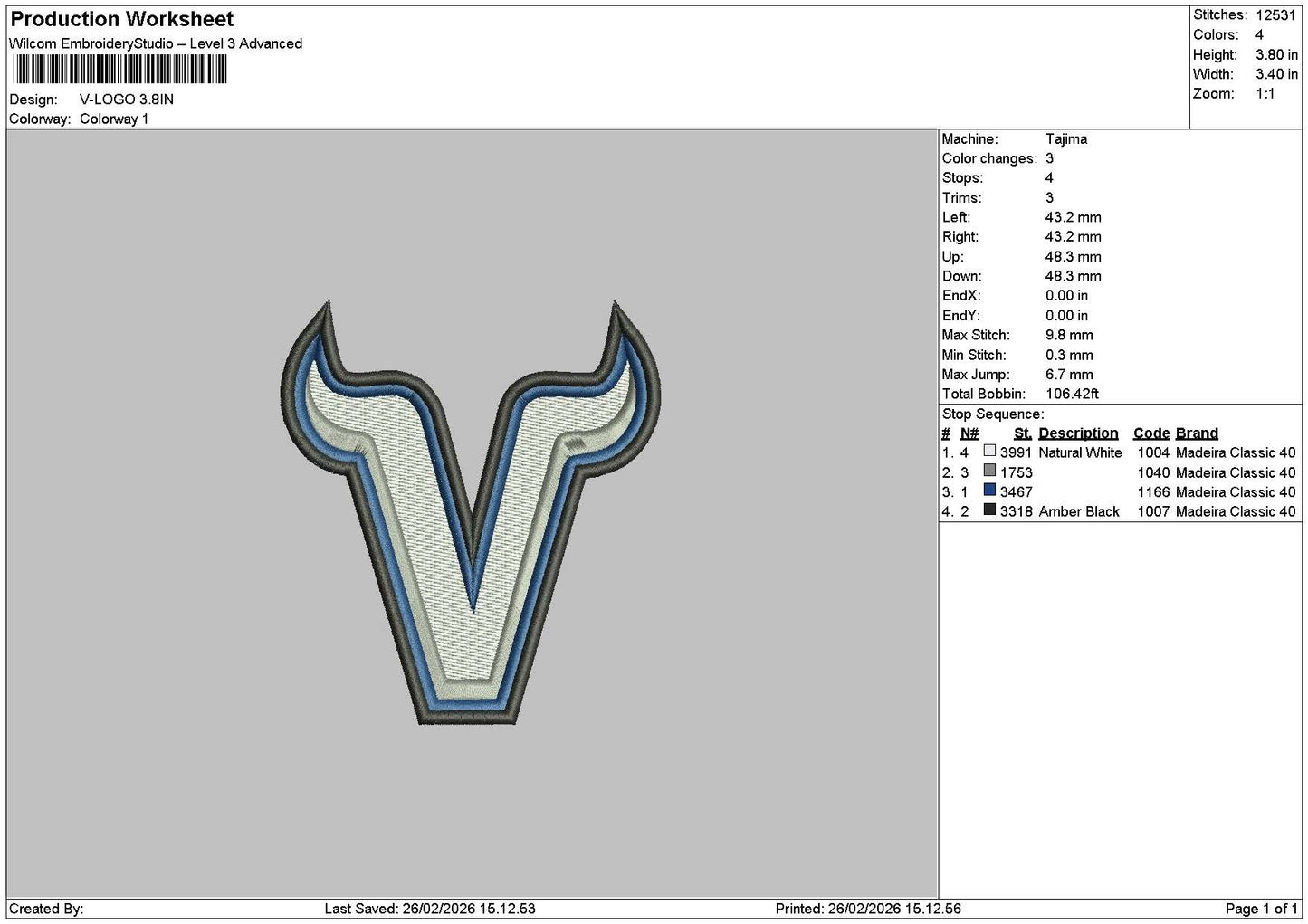Click the 'Right:' label

[960, 237]
